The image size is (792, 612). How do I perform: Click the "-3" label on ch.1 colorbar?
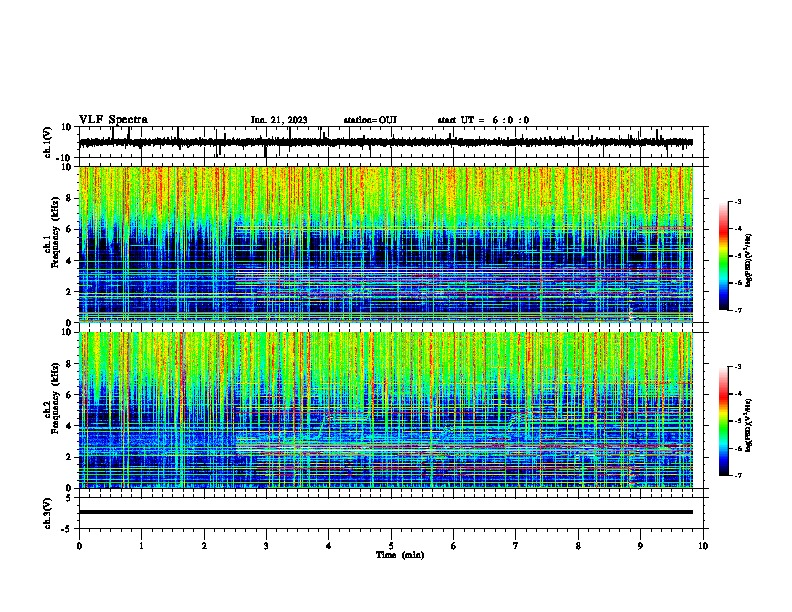(737, 201)
